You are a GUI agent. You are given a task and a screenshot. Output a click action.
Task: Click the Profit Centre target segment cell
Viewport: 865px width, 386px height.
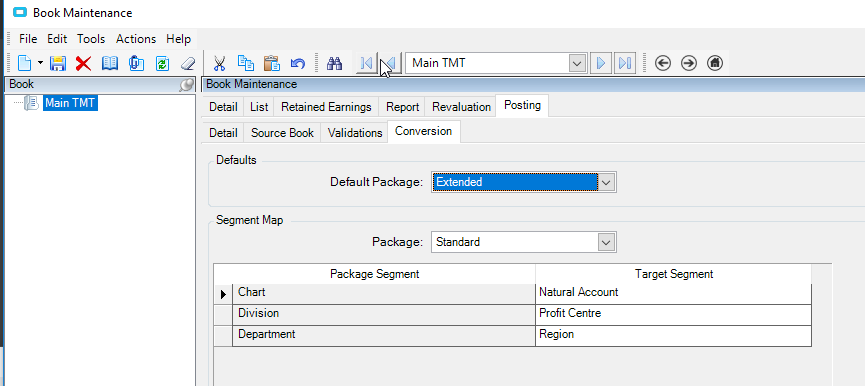click(x=674, y=315)
